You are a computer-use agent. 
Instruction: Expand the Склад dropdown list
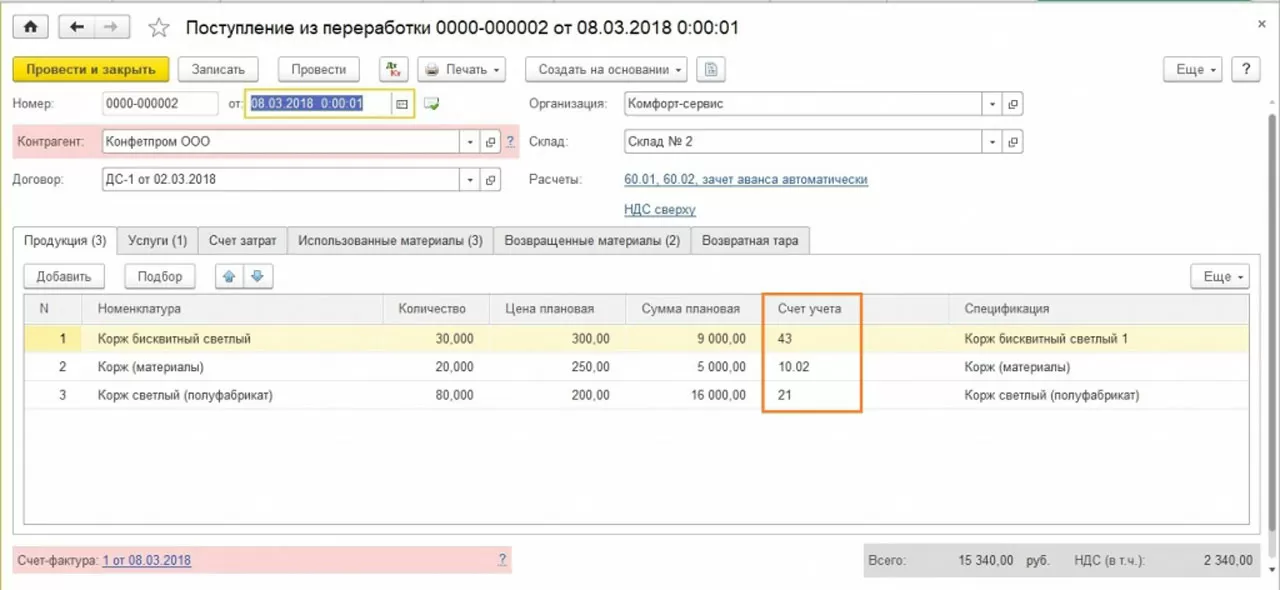pos(992,142)
